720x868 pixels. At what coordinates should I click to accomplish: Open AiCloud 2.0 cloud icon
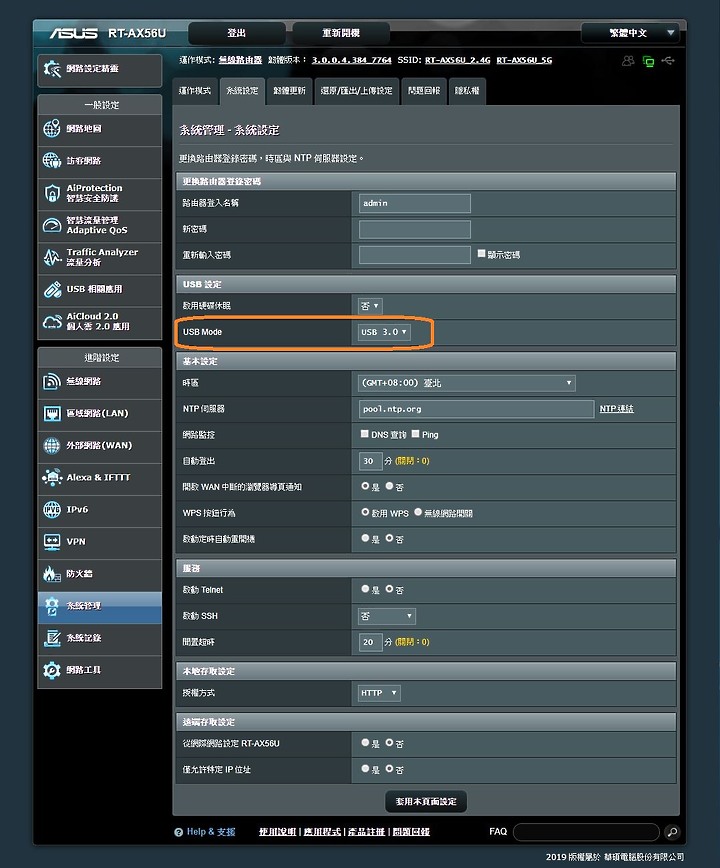coord(52,322)
